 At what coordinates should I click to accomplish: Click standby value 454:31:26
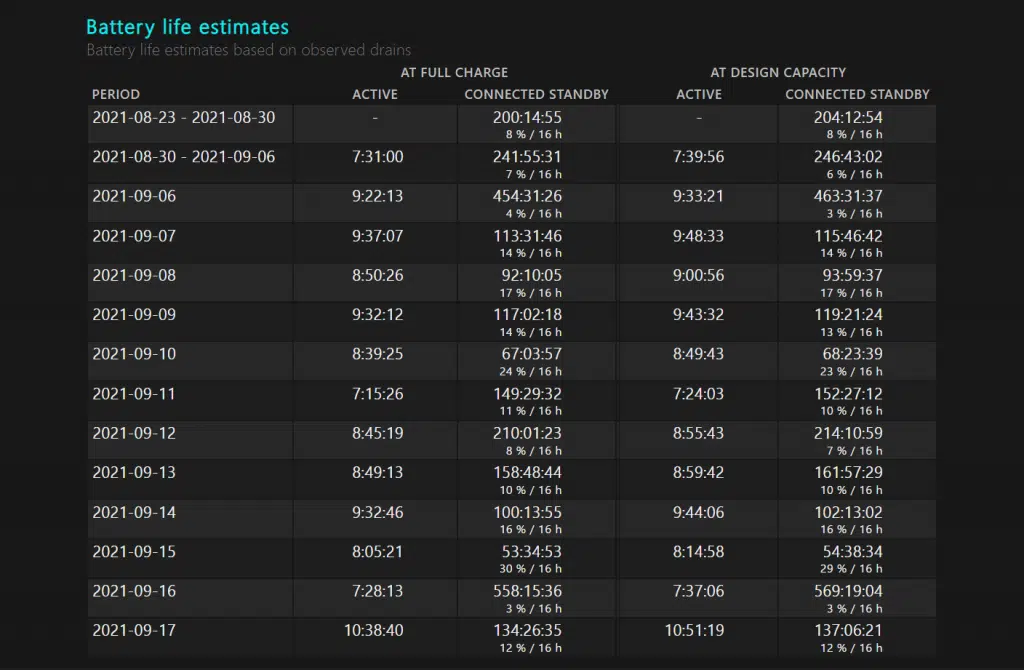(527, 196)
